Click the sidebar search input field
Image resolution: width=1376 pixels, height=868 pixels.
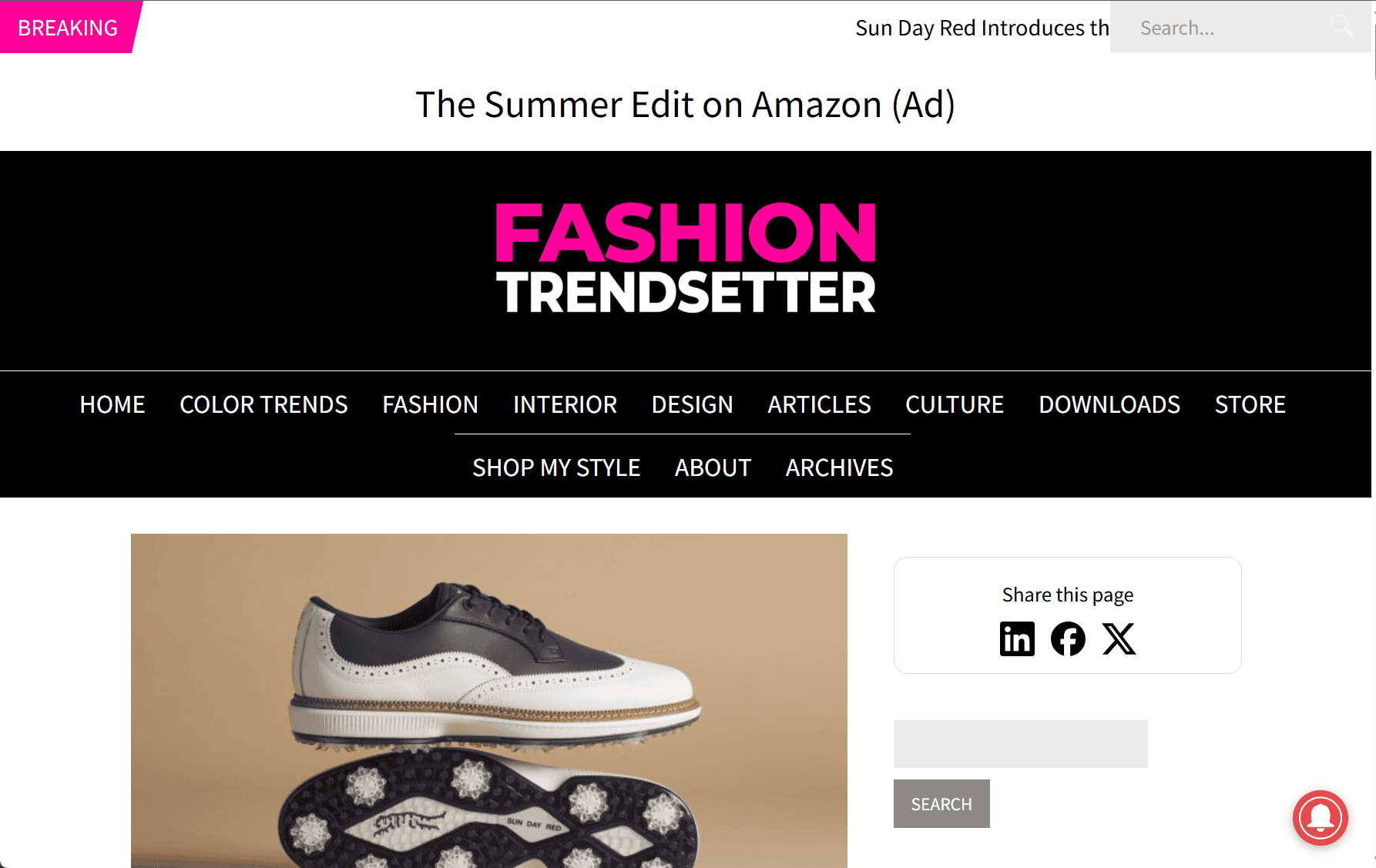pyautogui.click(x=1020, y=743)
